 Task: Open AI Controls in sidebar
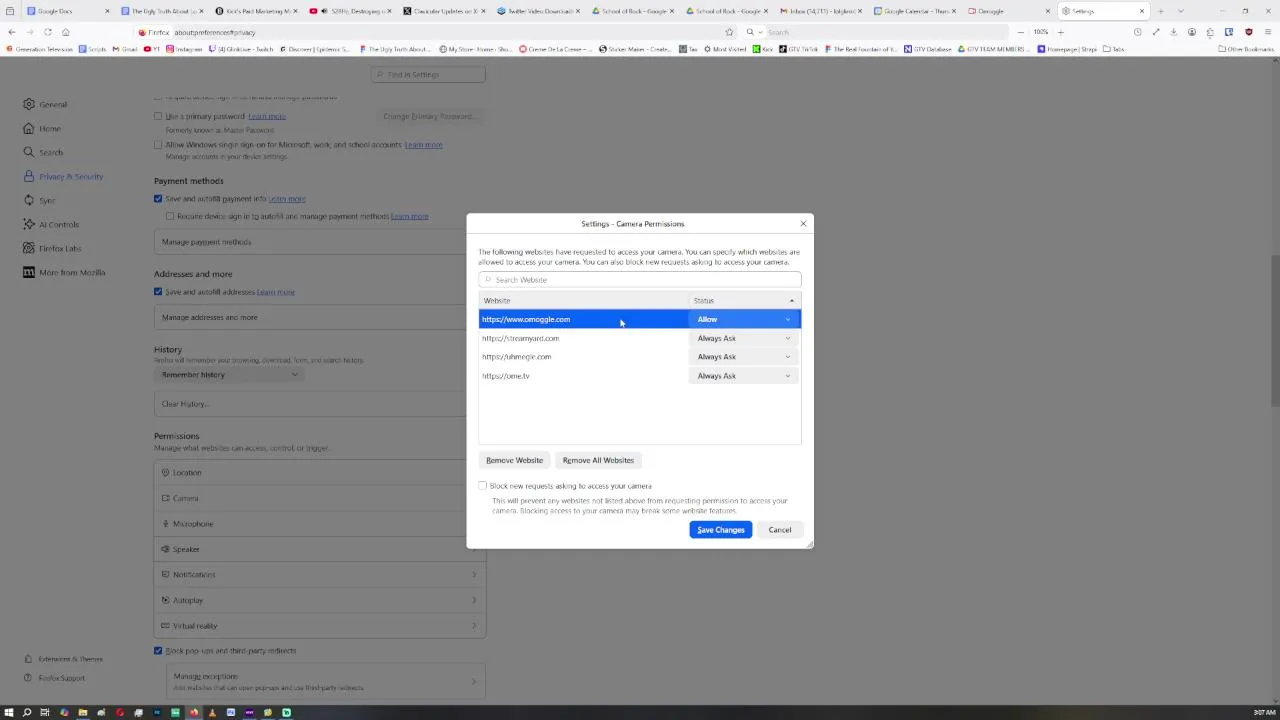click(x=51, y=224)
